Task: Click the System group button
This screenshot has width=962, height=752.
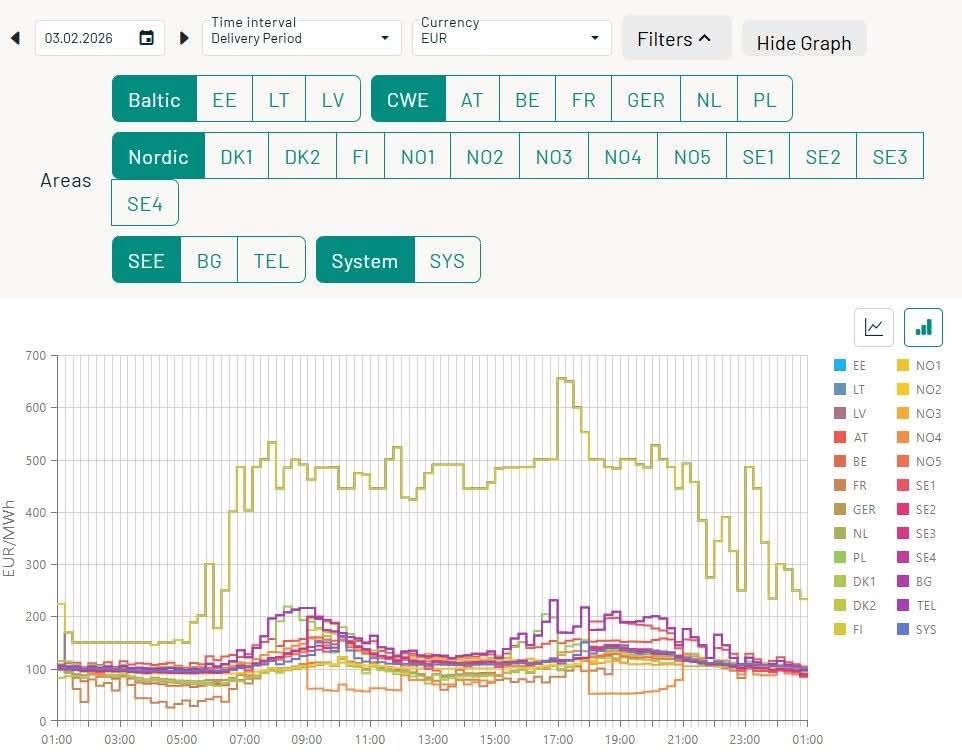Action: [x=364, y=261]
